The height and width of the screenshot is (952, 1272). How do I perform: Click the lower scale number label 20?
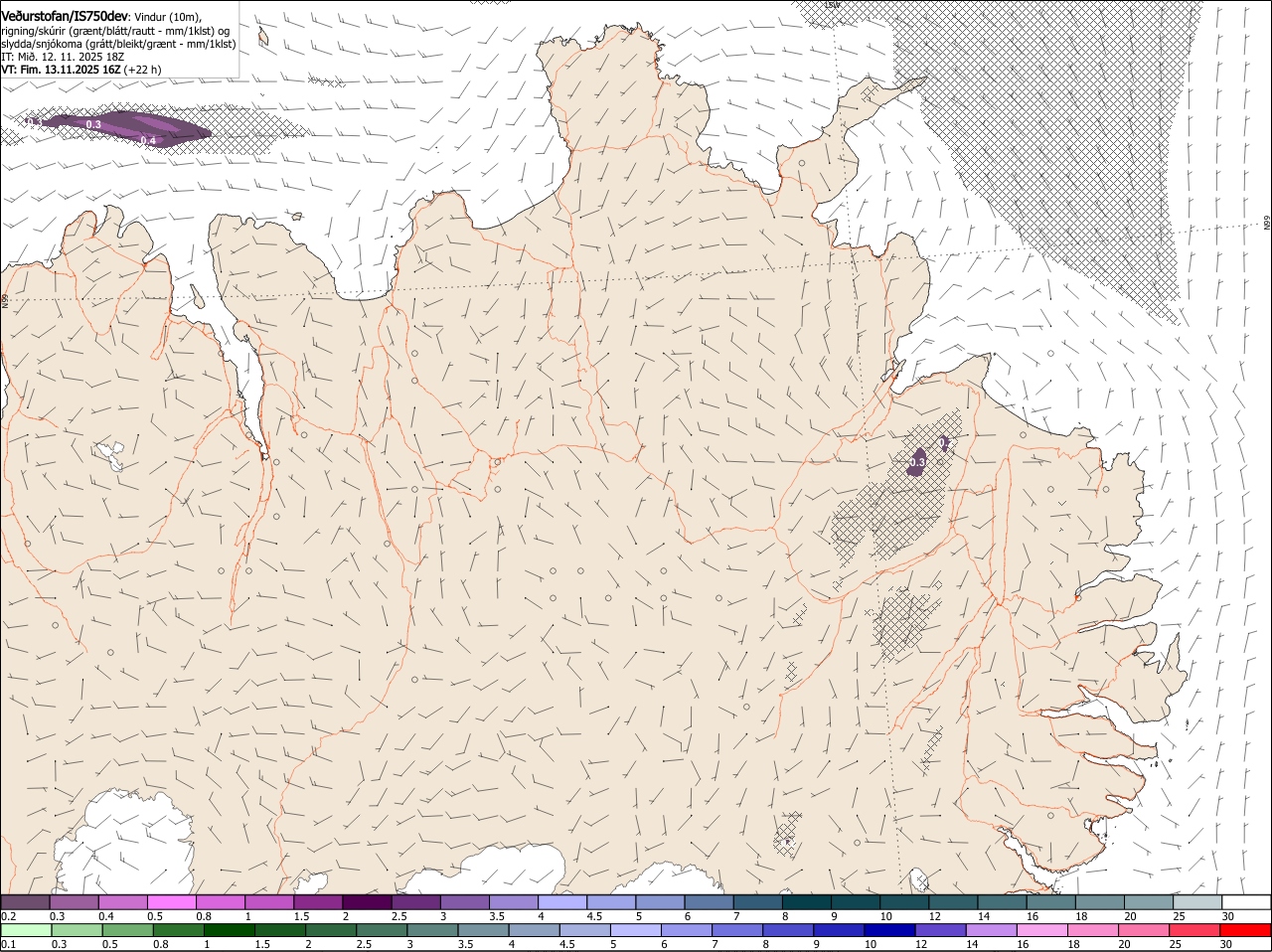(x=1125, y=945)
